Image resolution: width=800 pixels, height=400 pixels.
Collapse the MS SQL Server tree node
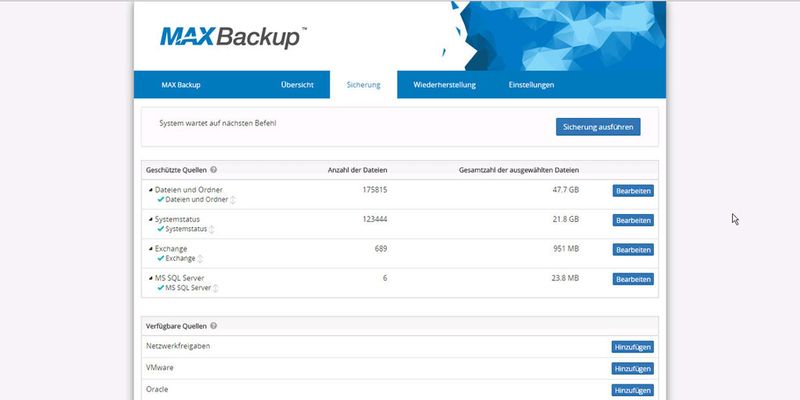151,279
